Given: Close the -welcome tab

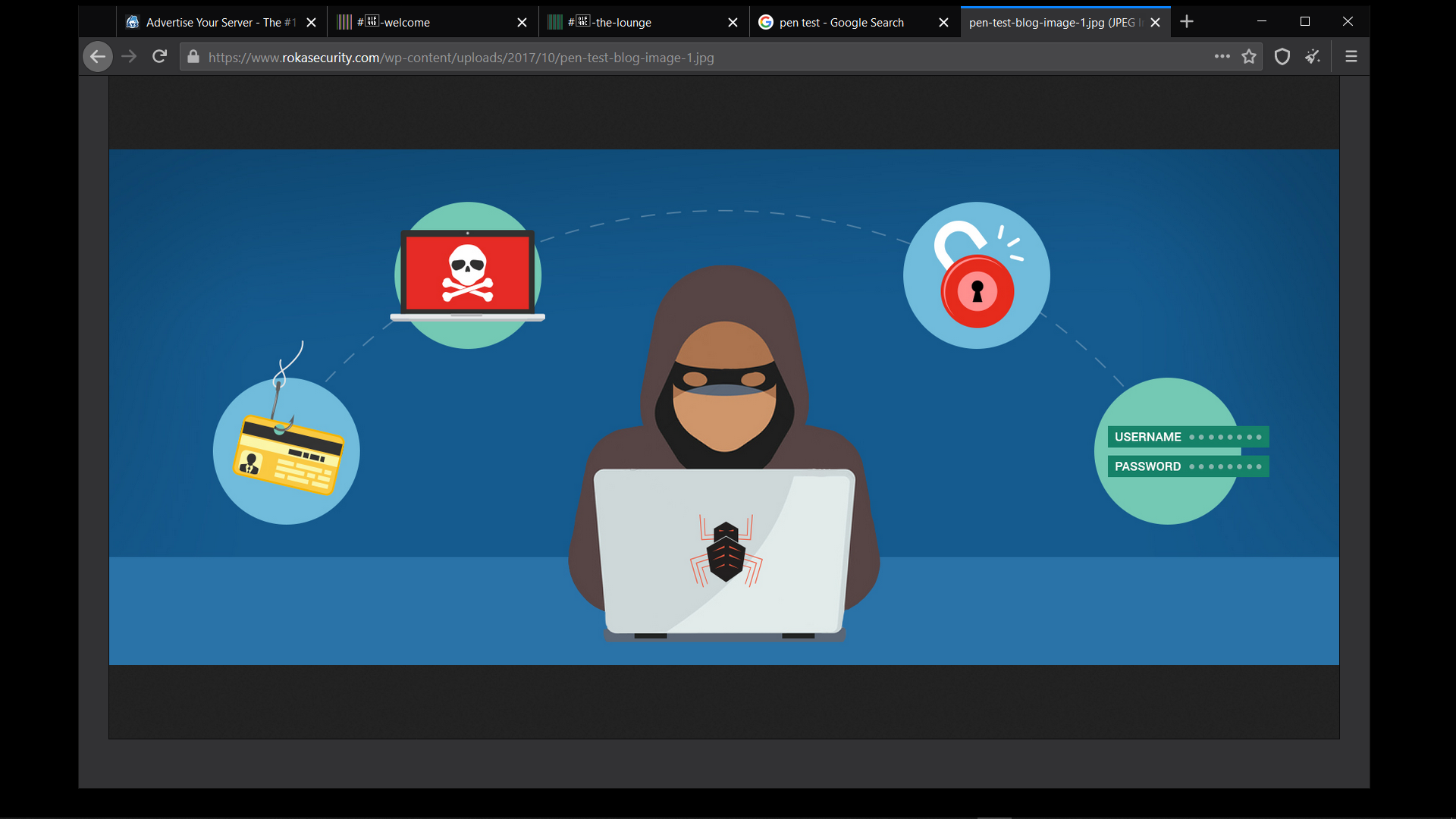Looking at the screenshot, I should pyautogui.click(x=522, y=23).
